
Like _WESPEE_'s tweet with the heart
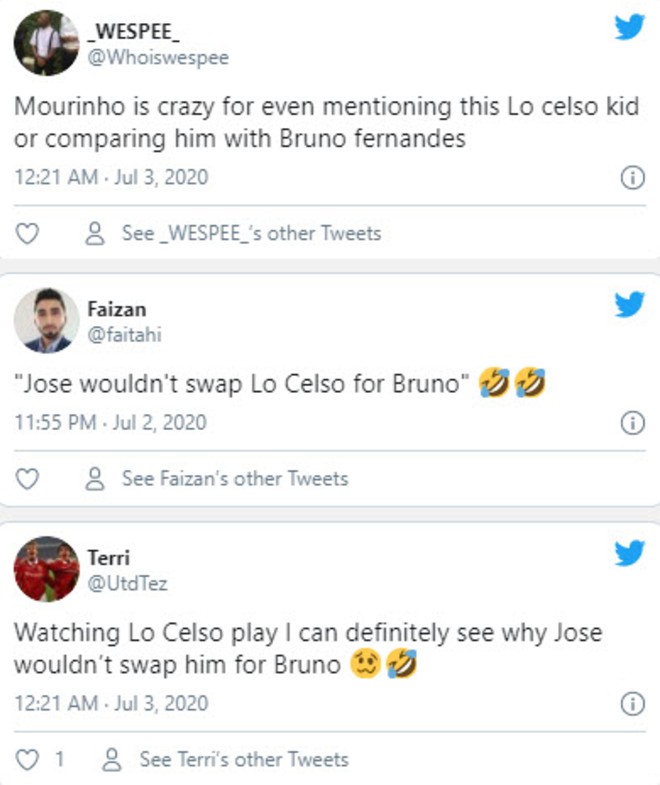click(29, 234)
